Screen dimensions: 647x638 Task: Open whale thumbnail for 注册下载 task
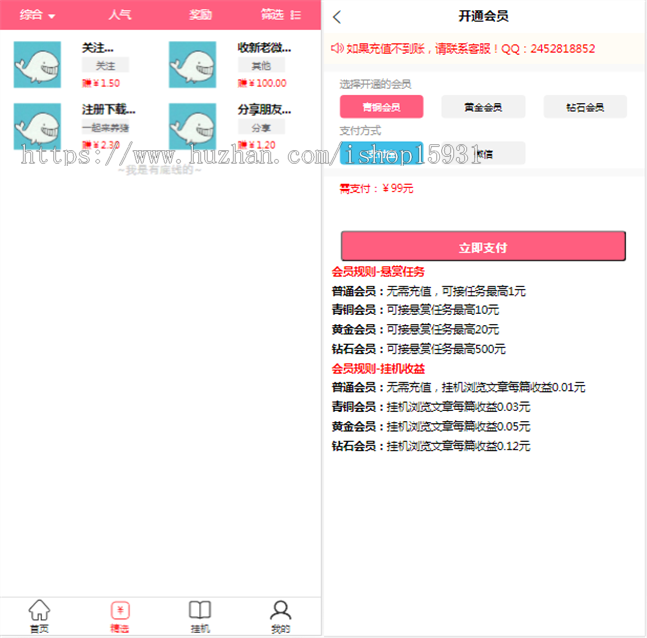[x=37, y=126]
